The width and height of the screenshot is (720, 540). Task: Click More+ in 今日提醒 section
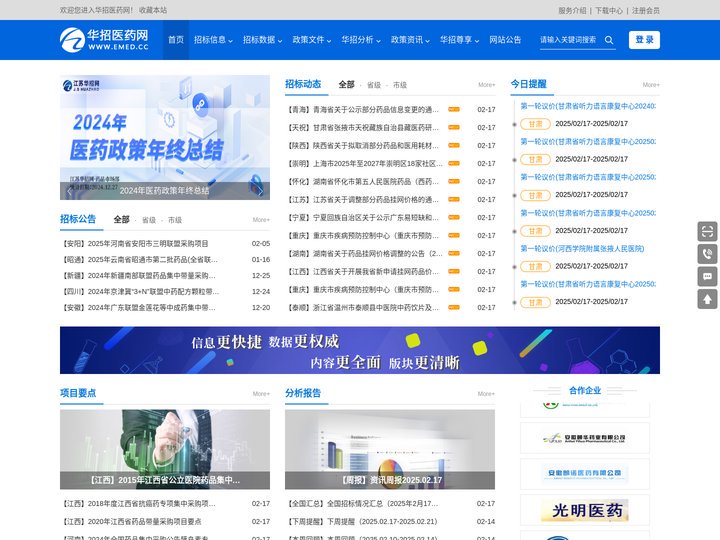[651, 85]
